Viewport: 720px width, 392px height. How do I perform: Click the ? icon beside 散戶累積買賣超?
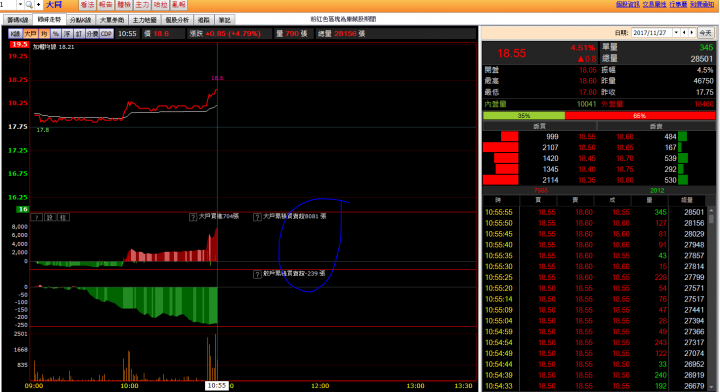257,274
